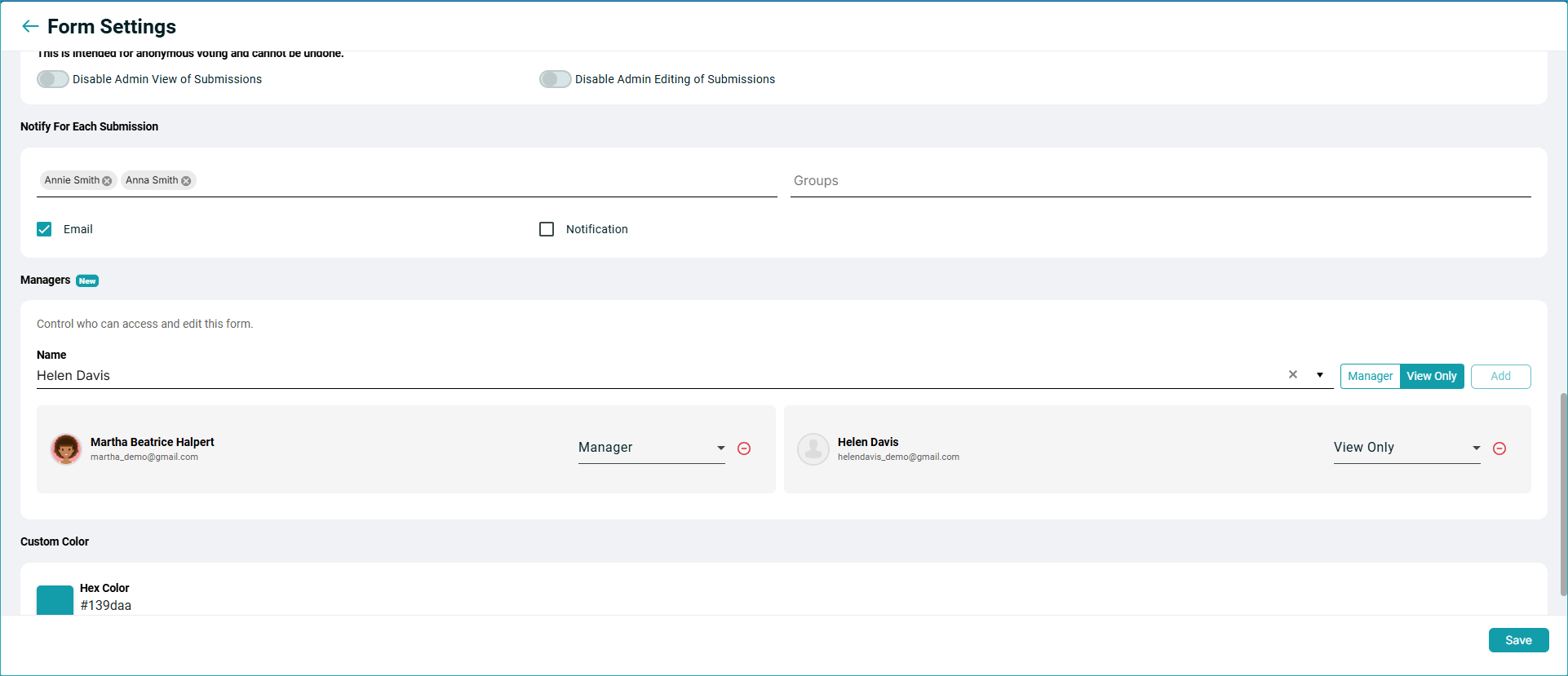Open Martha's Manager role dropdown

pyautogui.click(x=652, y=448)
